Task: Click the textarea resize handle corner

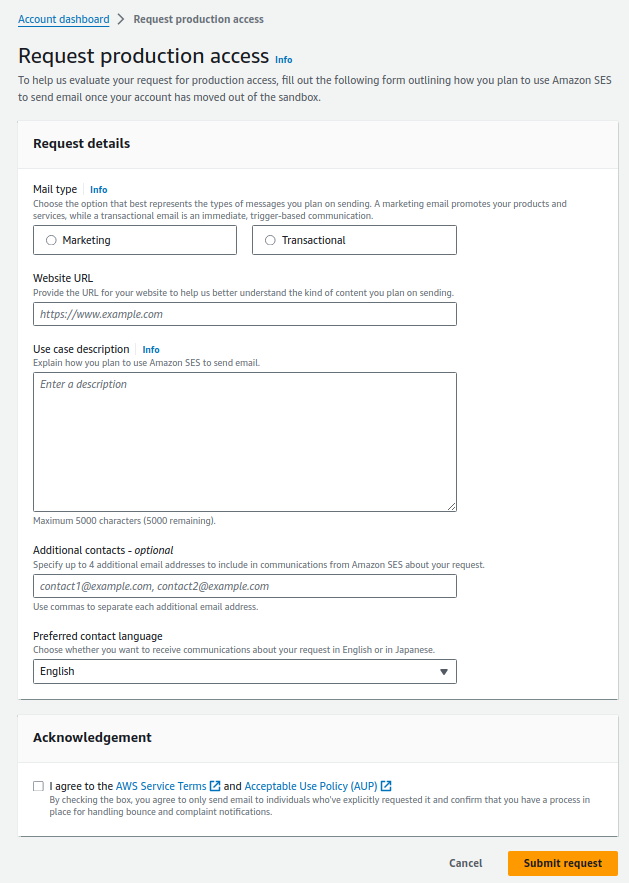Action: (x=451, y=507)
